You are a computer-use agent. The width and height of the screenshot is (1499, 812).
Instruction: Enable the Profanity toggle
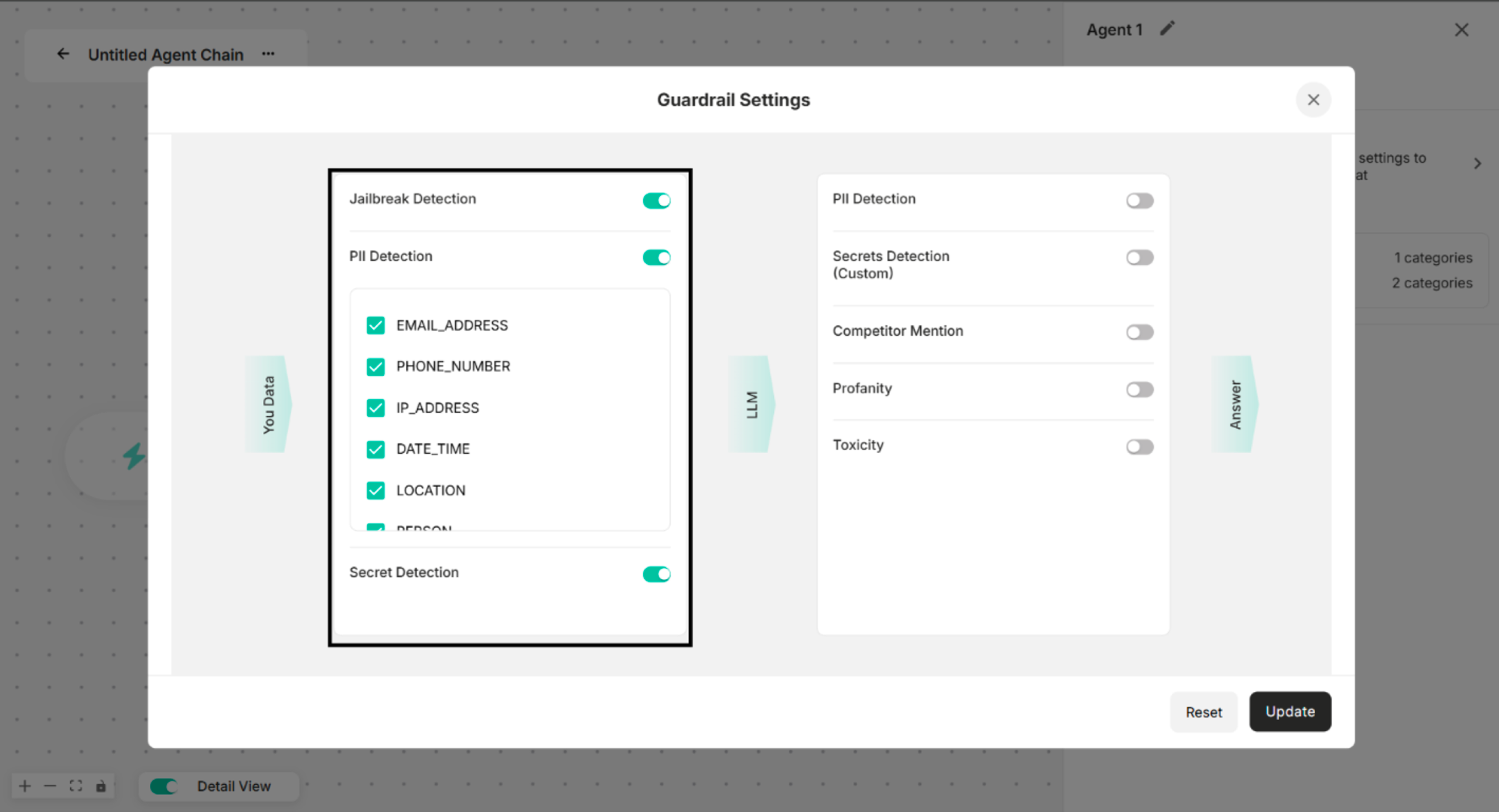[x=1139, y=389]
